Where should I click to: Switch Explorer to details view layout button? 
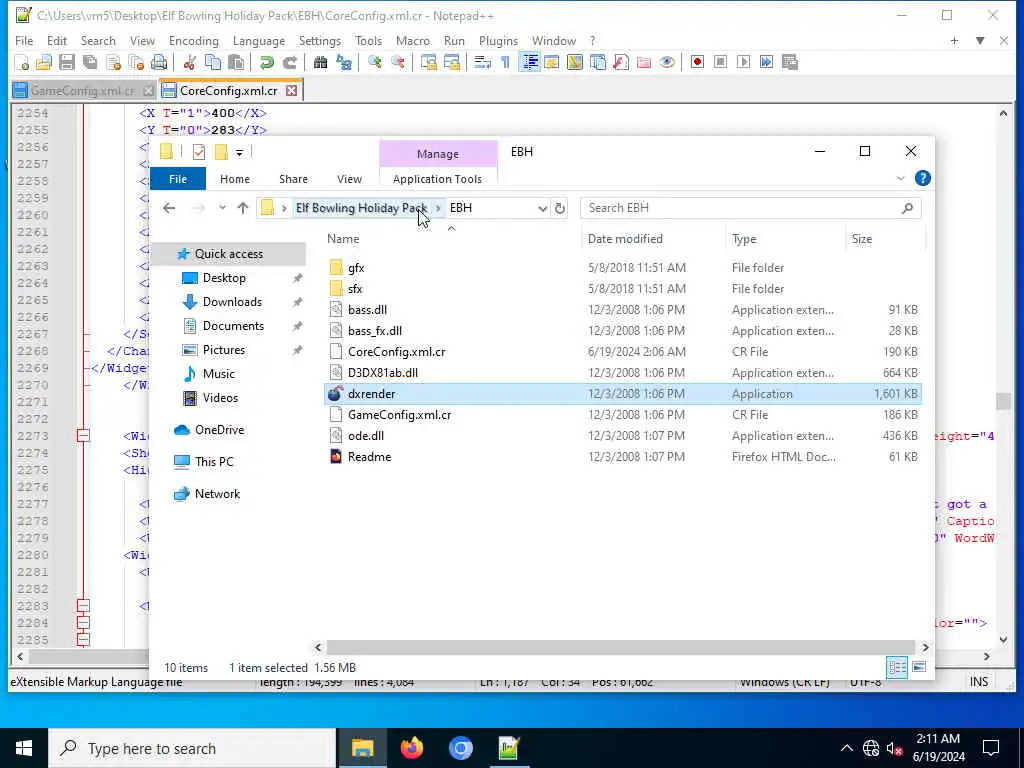[897, 667]
